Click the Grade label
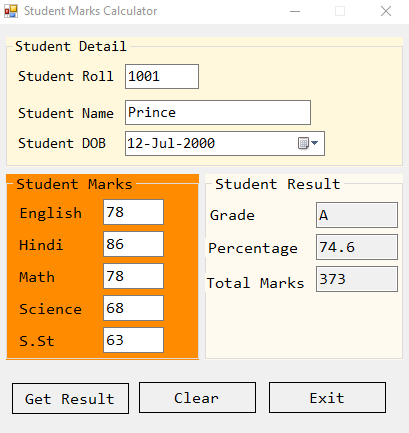Screen dimensions: 409x433 tap(232, 215)
